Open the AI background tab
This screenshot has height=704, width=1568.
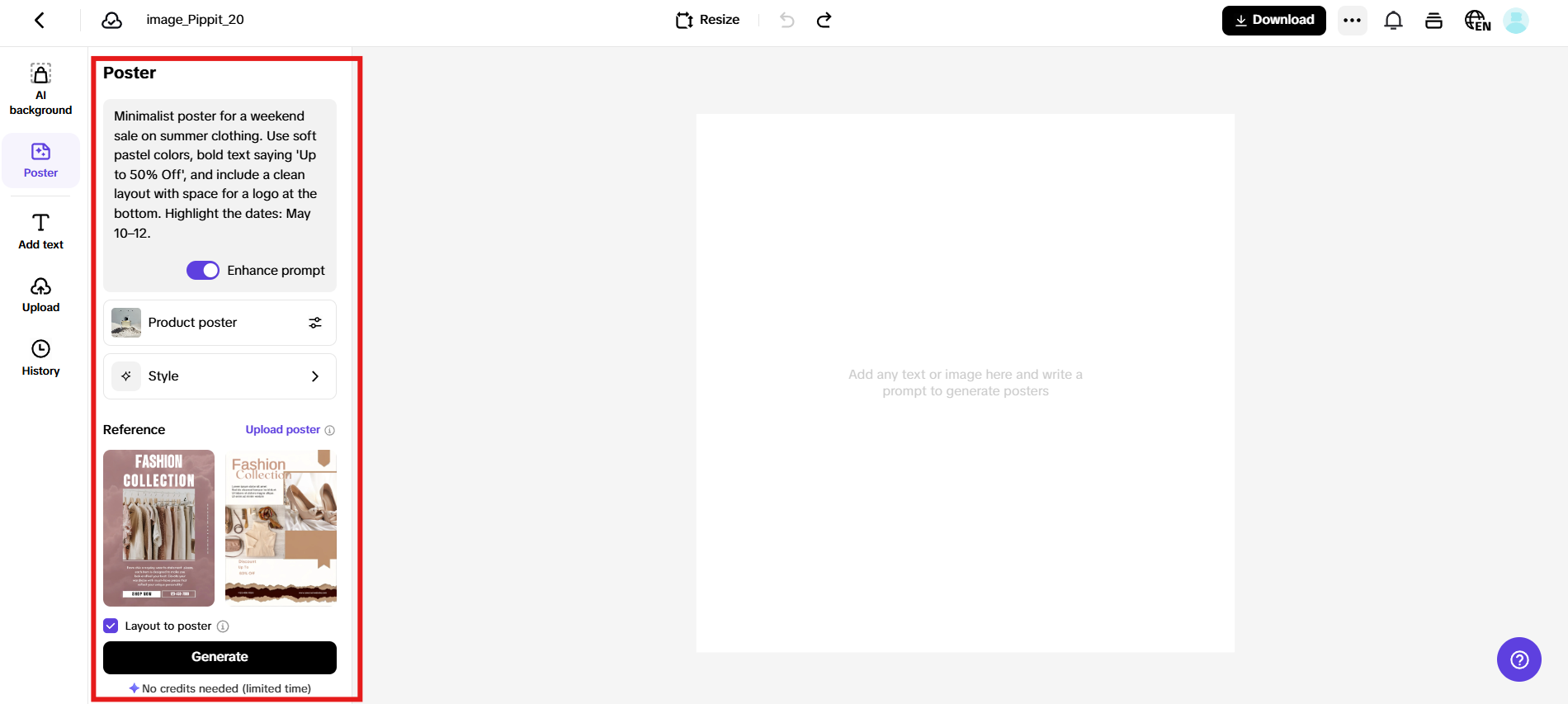(x=40, y=89)
